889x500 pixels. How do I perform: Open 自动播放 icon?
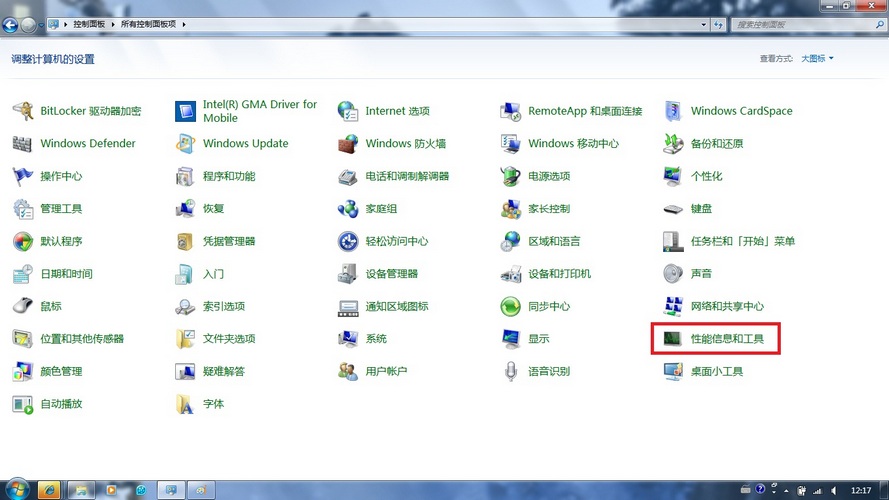(x=23, y=404)
